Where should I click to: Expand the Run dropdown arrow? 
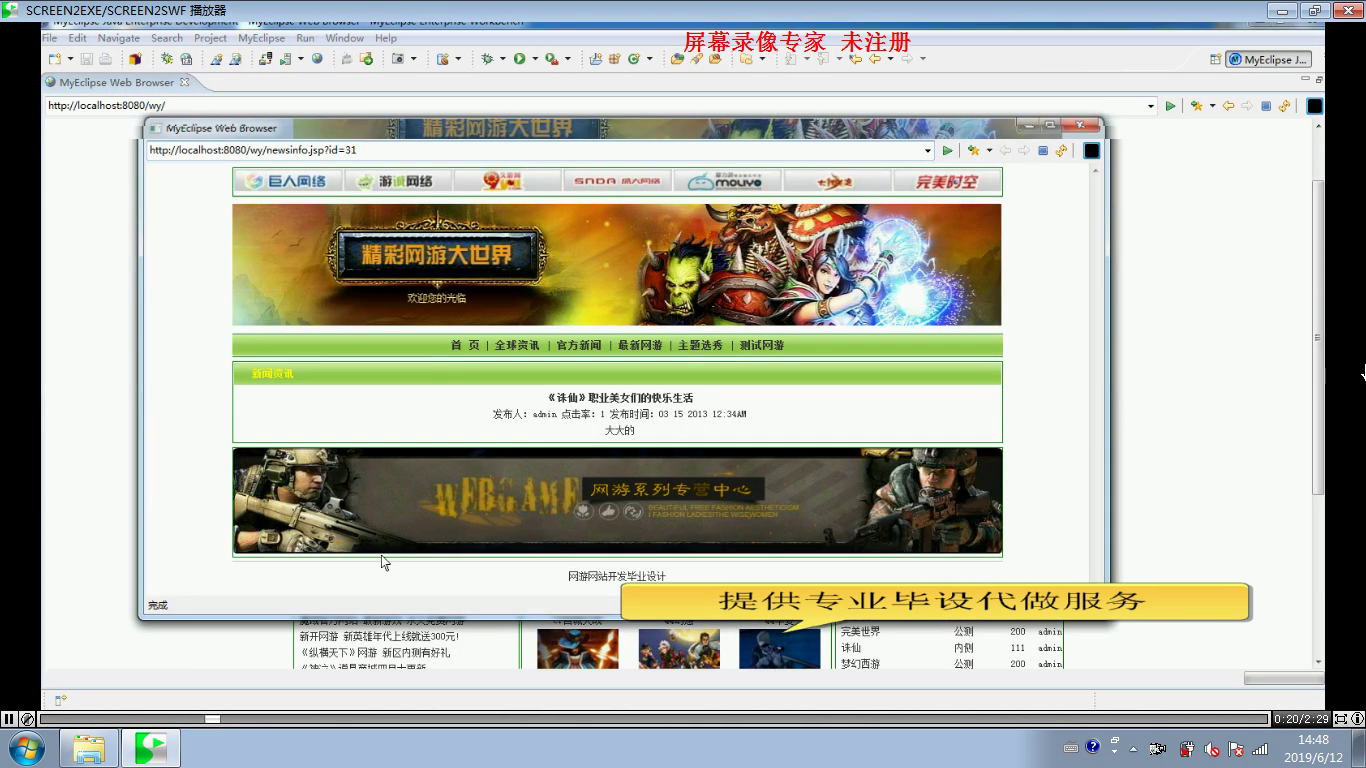click(534, 59)
